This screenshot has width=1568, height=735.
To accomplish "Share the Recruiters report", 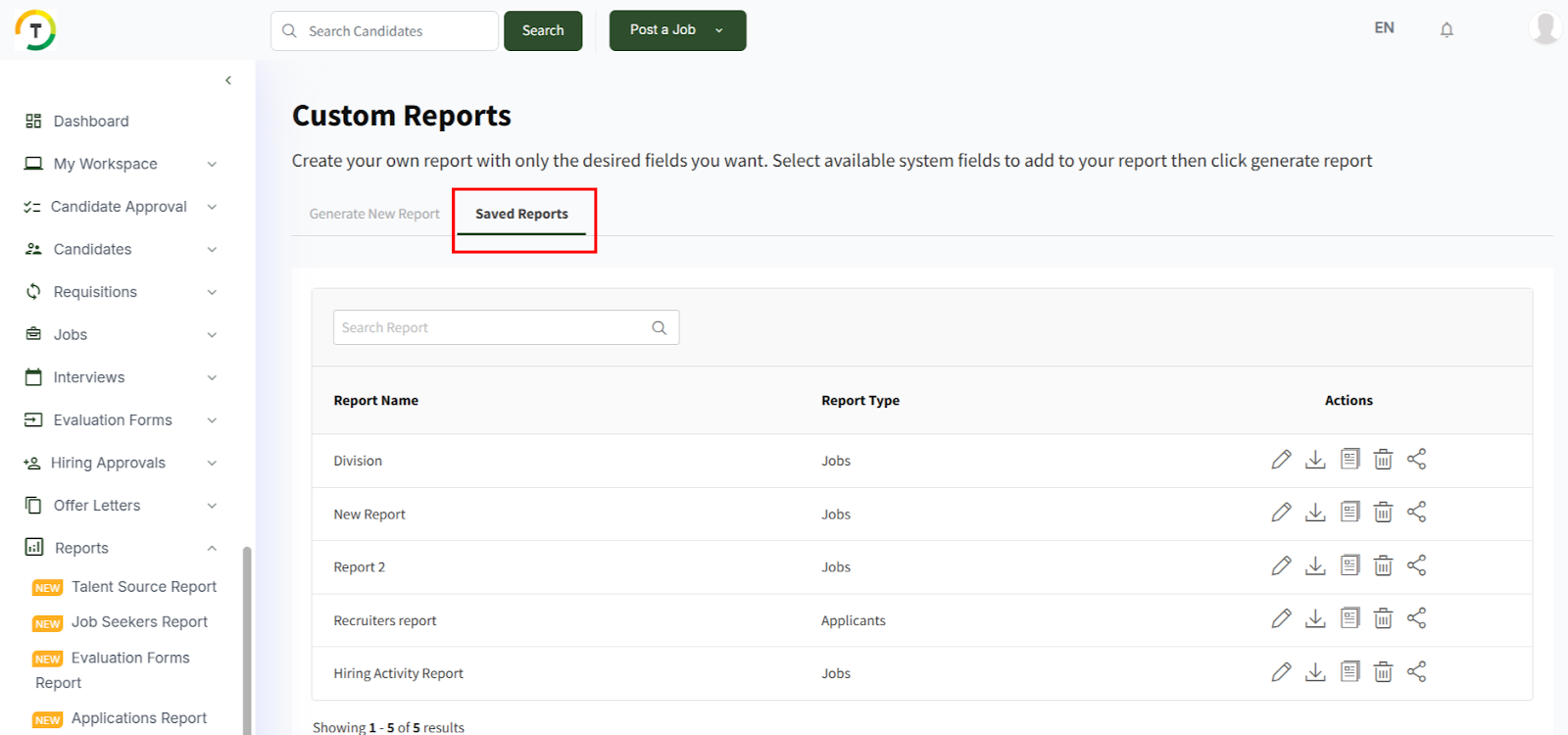I will click(1416, 618).
